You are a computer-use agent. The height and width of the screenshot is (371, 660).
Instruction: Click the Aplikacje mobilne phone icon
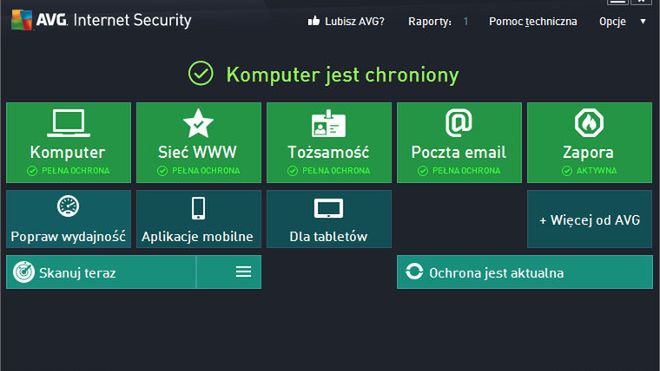(x=198, y=208)
